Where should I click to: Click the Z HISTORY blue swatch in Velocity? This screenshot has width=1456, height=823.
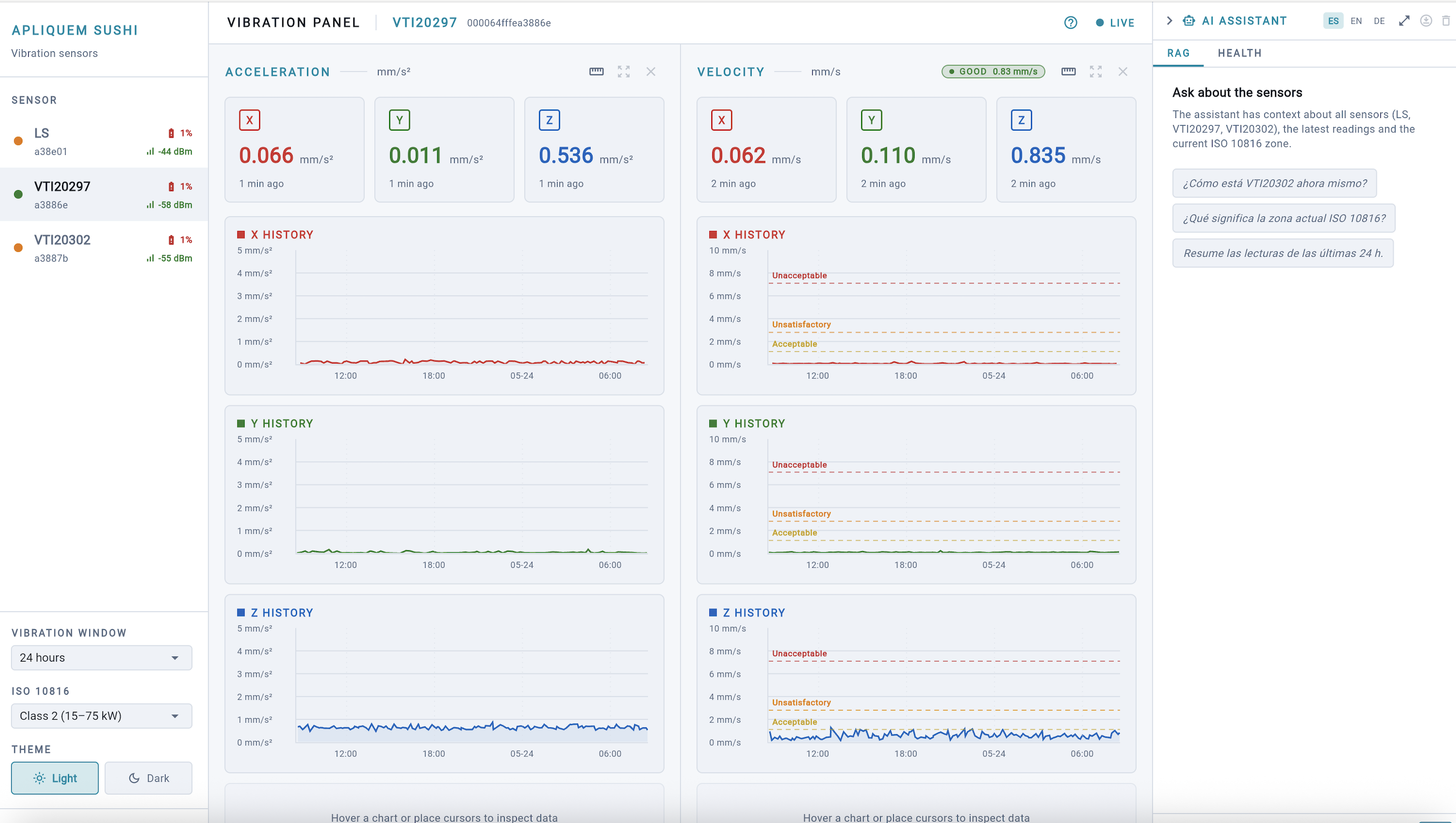[713, 613]
